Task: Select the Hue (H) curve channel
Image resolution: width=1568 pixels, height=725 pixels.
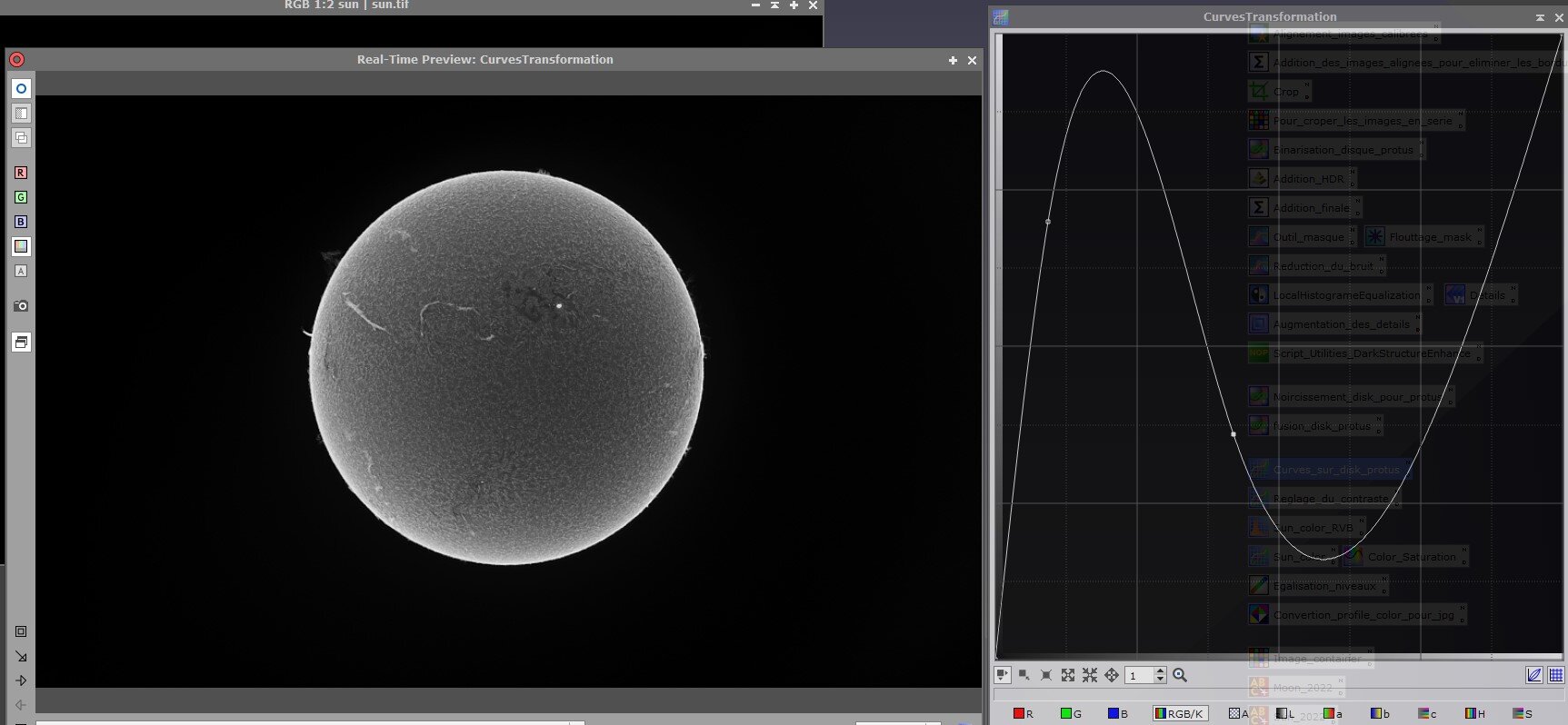Action: (1474, 714)
